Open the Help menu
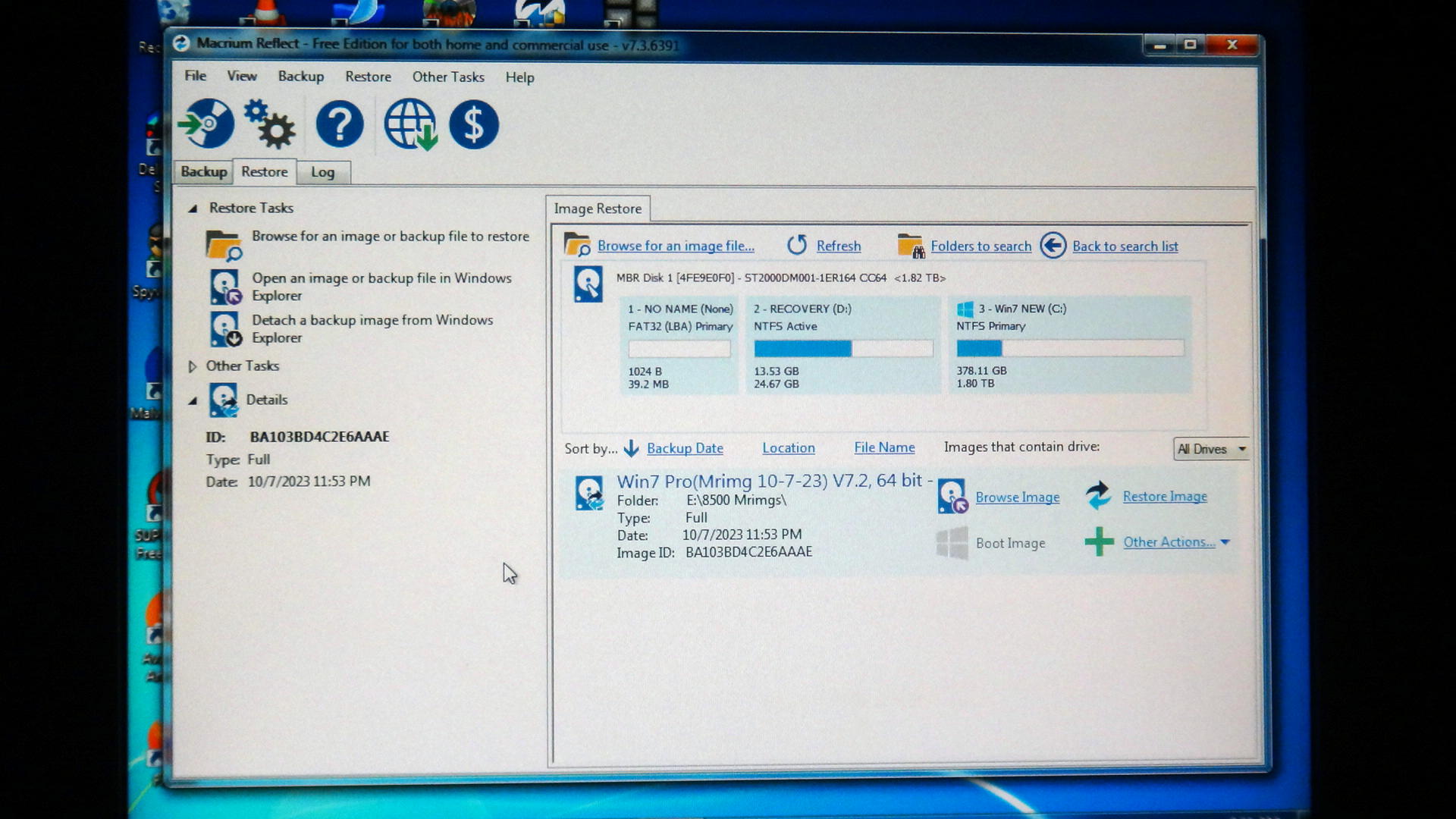 [519, 77]
